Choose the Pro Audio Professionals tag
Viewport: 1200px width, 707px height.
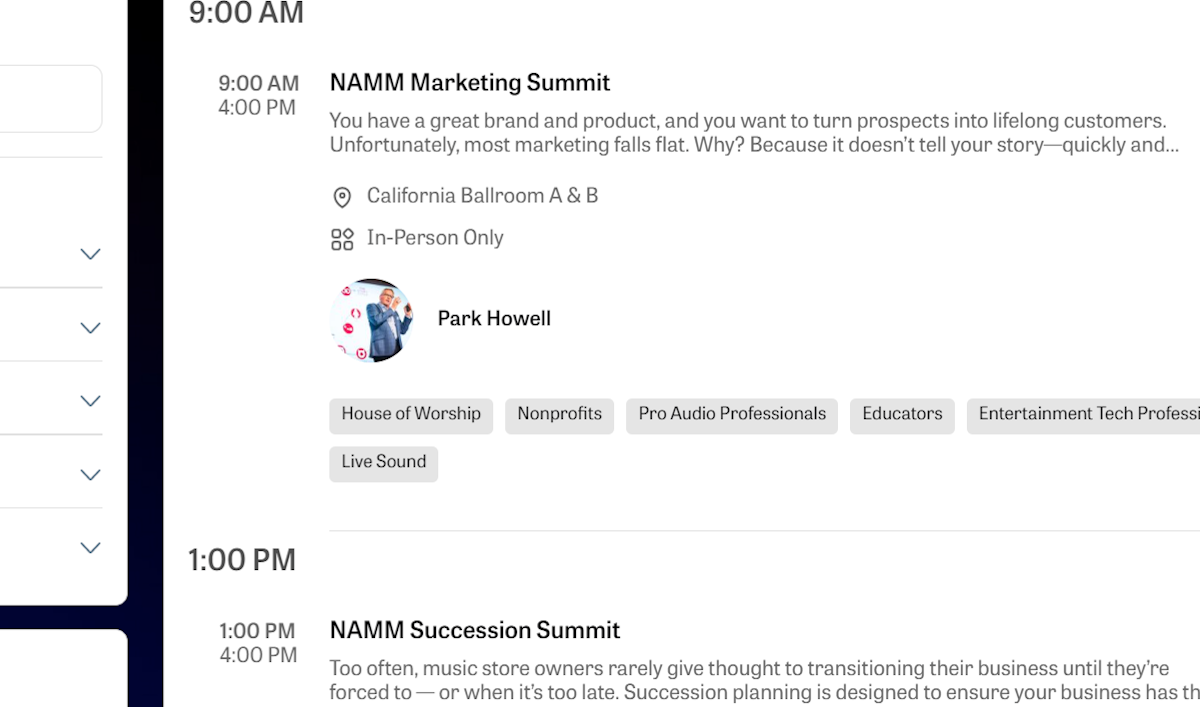[x=732, y=415]
